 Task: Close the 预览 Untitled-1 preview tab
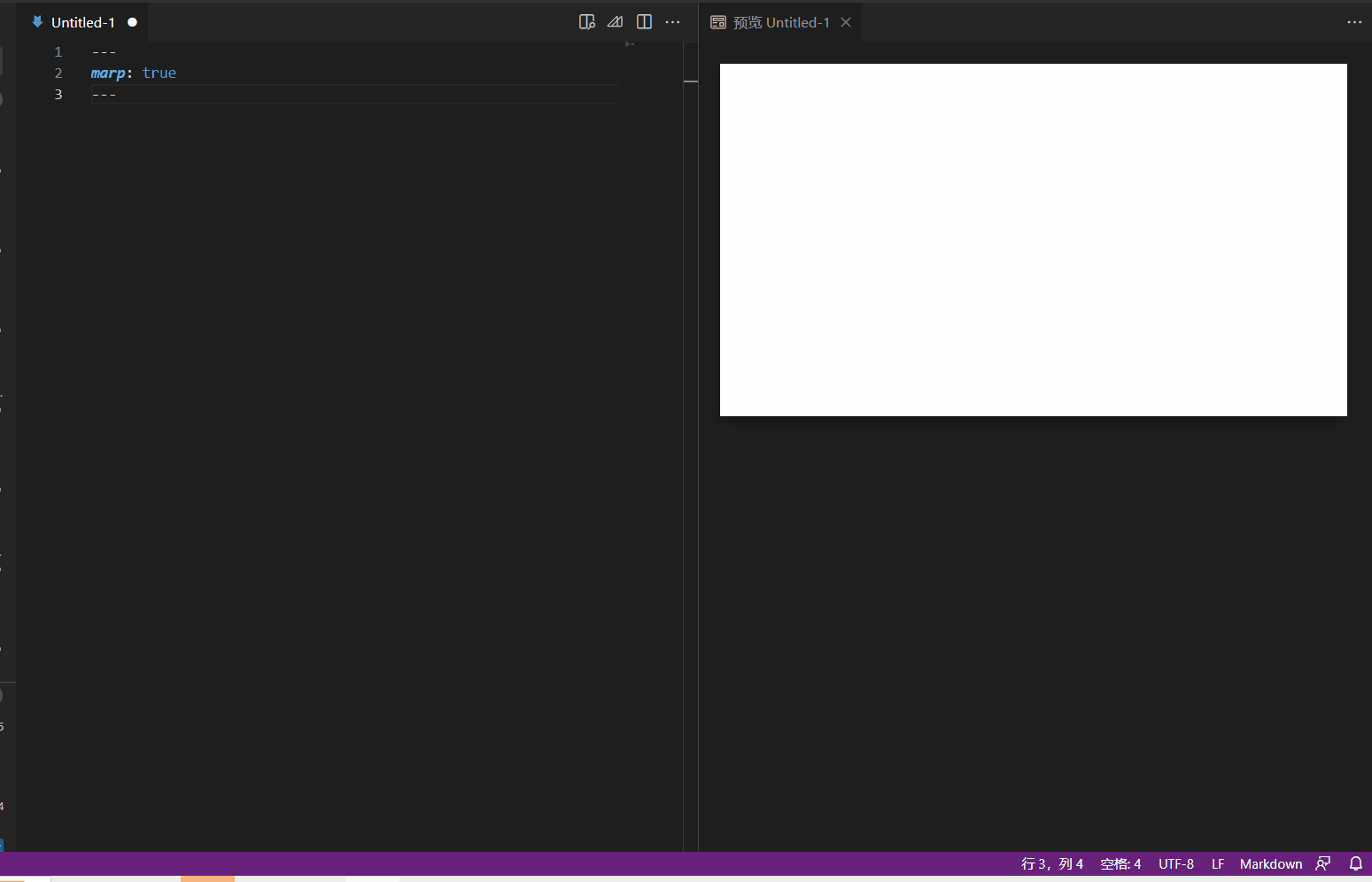coord(845,22)
